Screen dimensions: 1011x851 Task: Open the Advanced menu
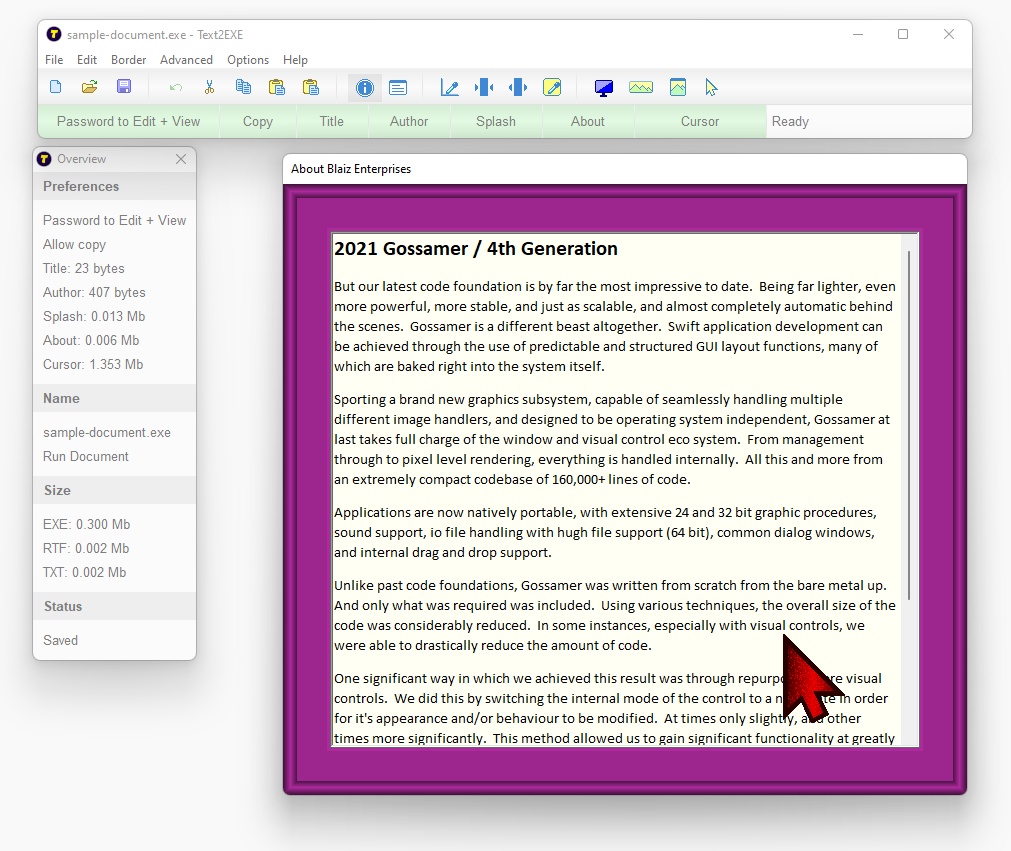click(186, 60)
